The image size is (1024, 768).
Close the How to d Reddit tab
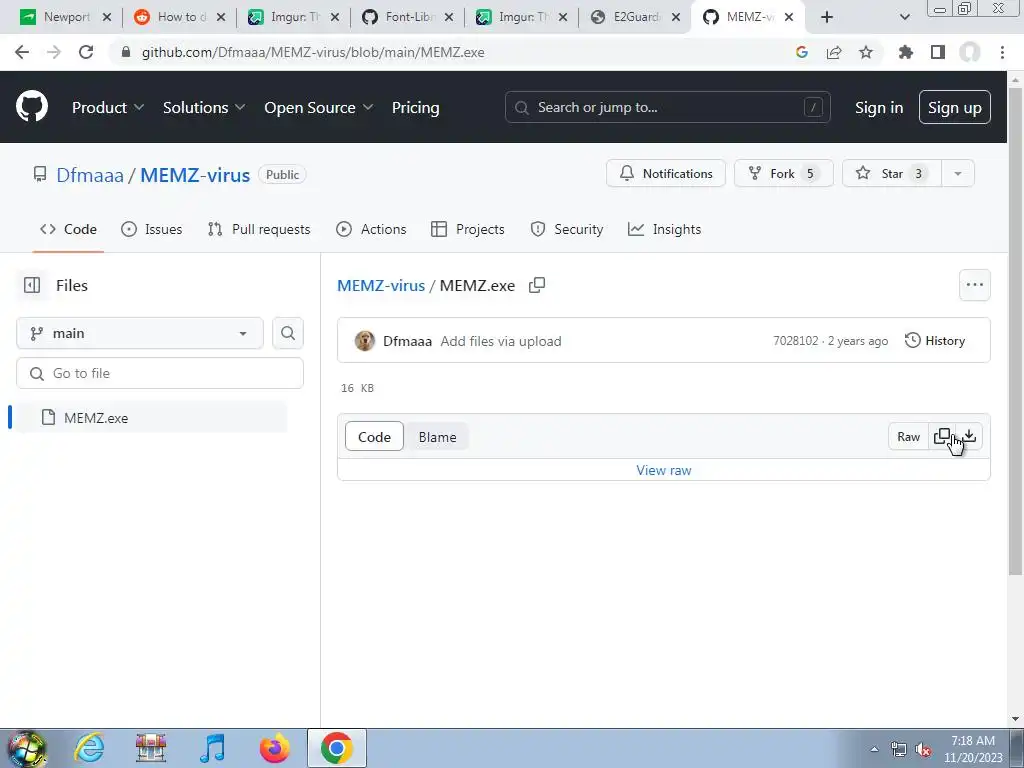(221, 17)
